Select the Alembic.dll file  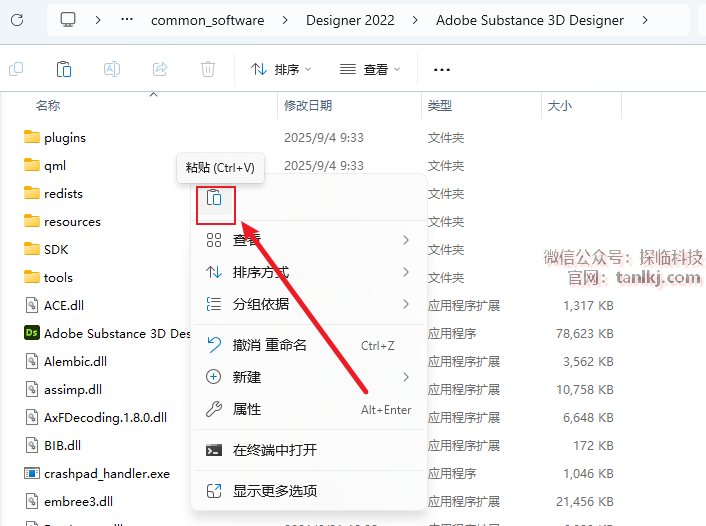66,361
